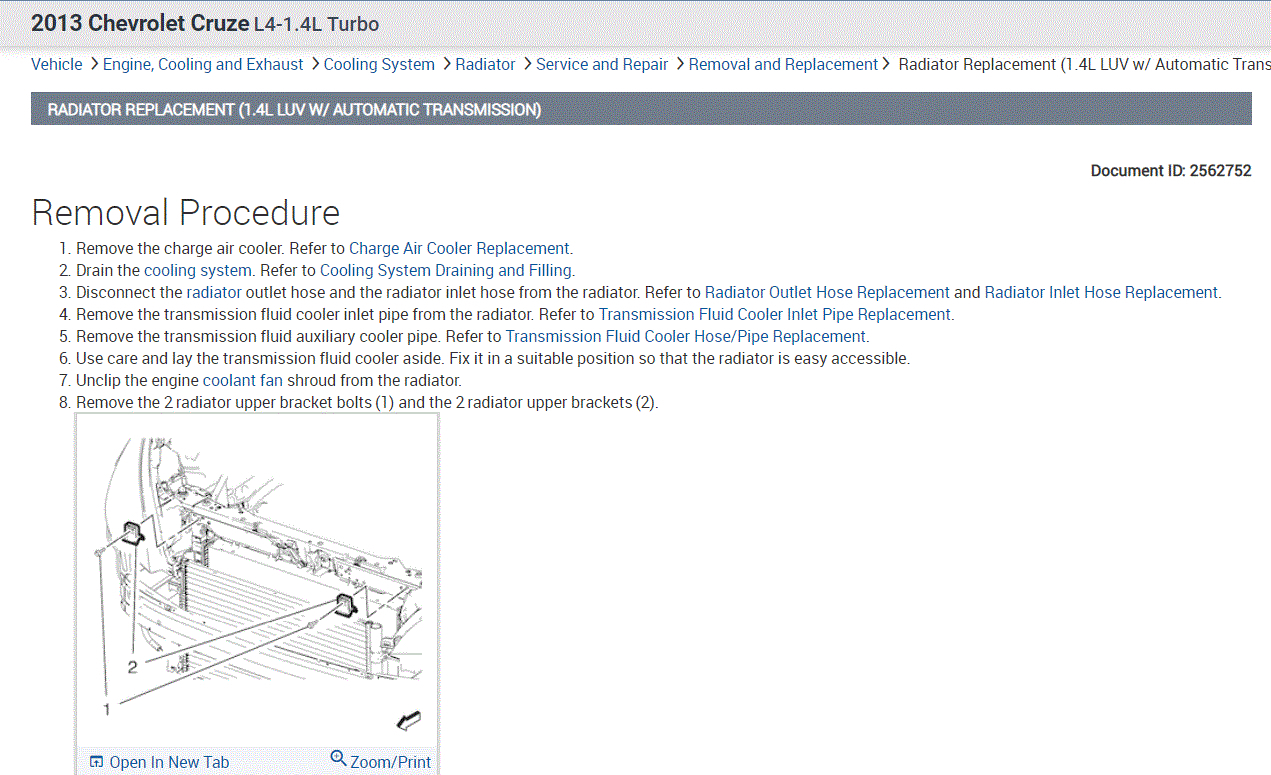Open the Vehicle breadcrumb link
The height and width of the screenshot is (775, 1271).
(x=57, y=64)
